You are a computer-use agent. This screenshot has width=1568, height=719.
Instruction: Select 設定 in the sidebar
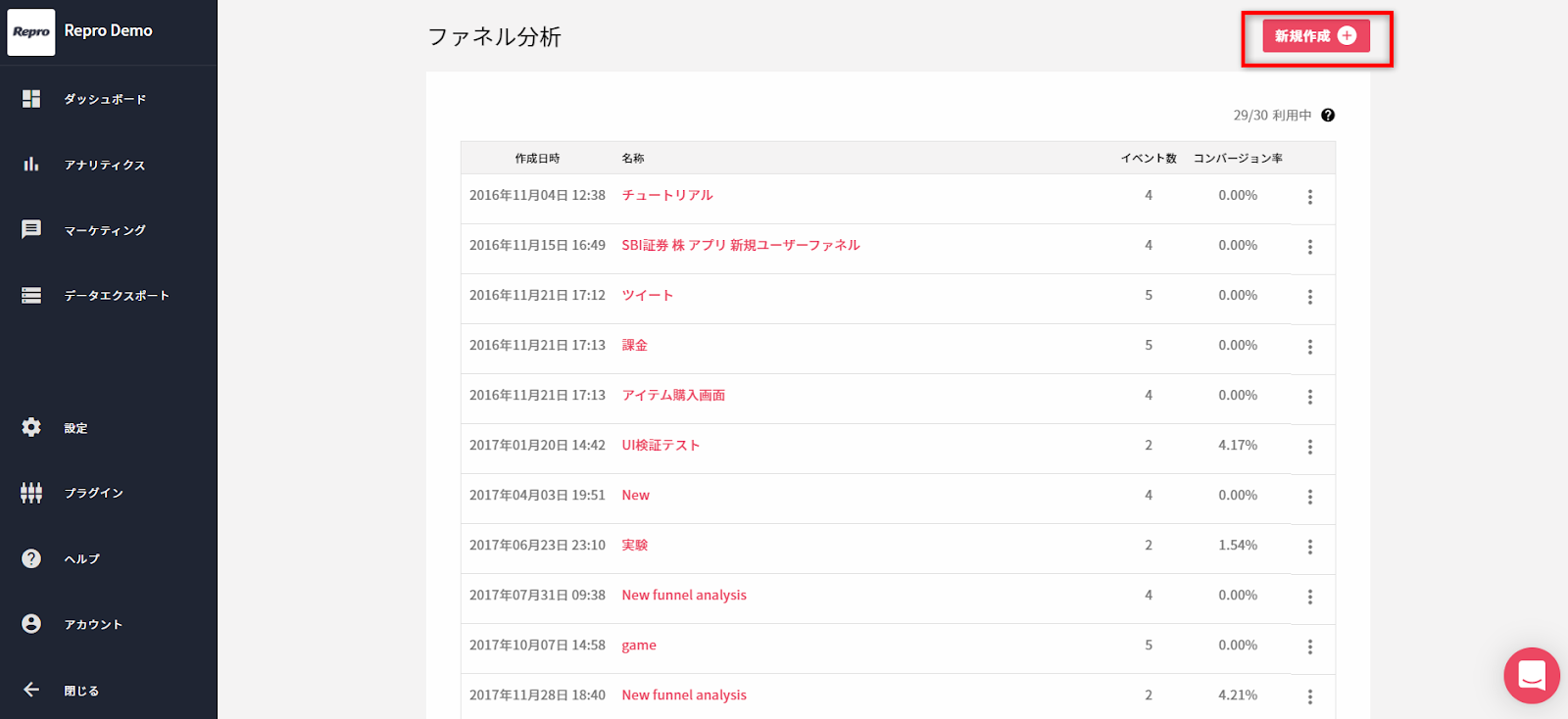75,428
